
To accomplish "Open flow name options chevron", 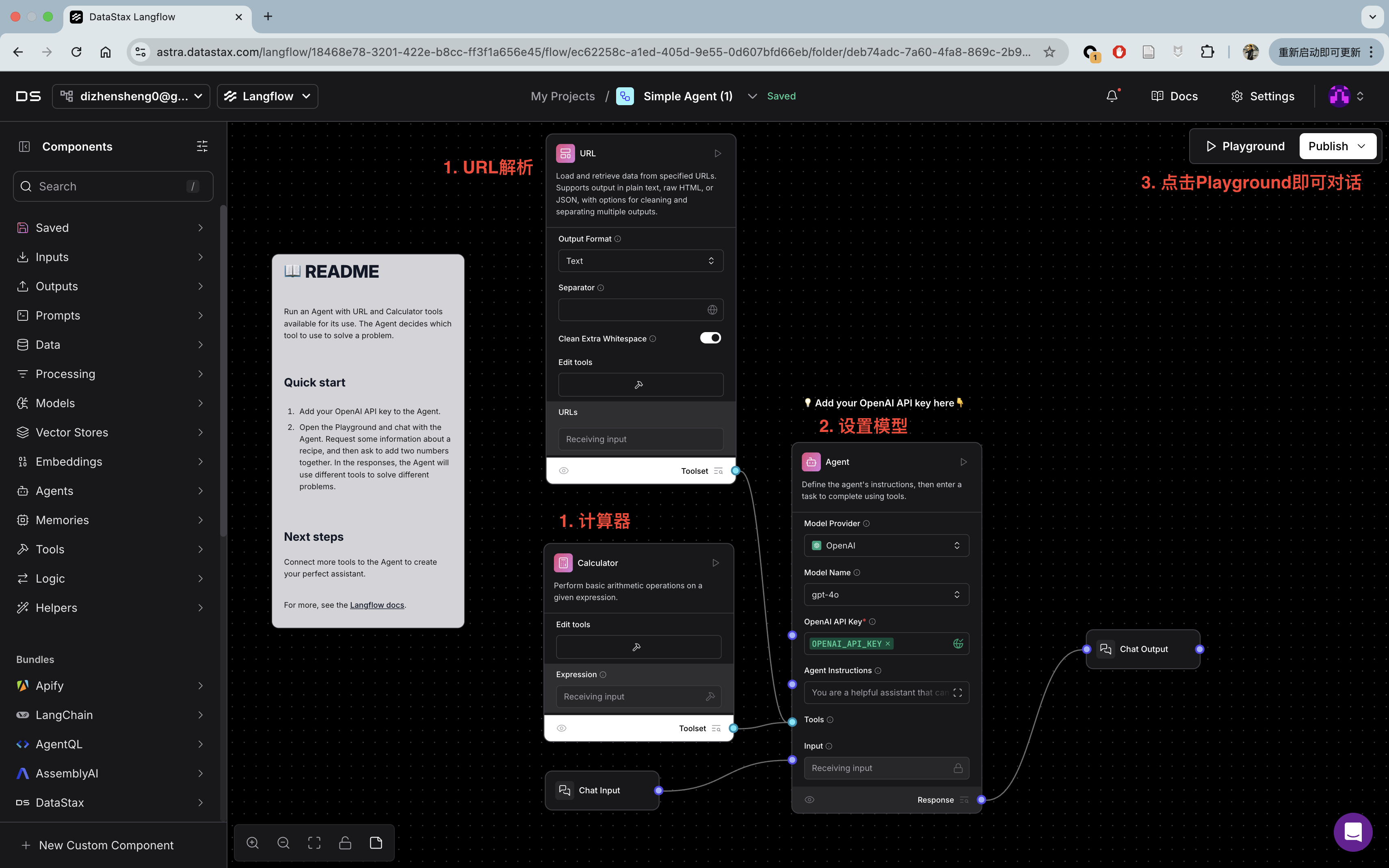I will (x=752, y=96).
